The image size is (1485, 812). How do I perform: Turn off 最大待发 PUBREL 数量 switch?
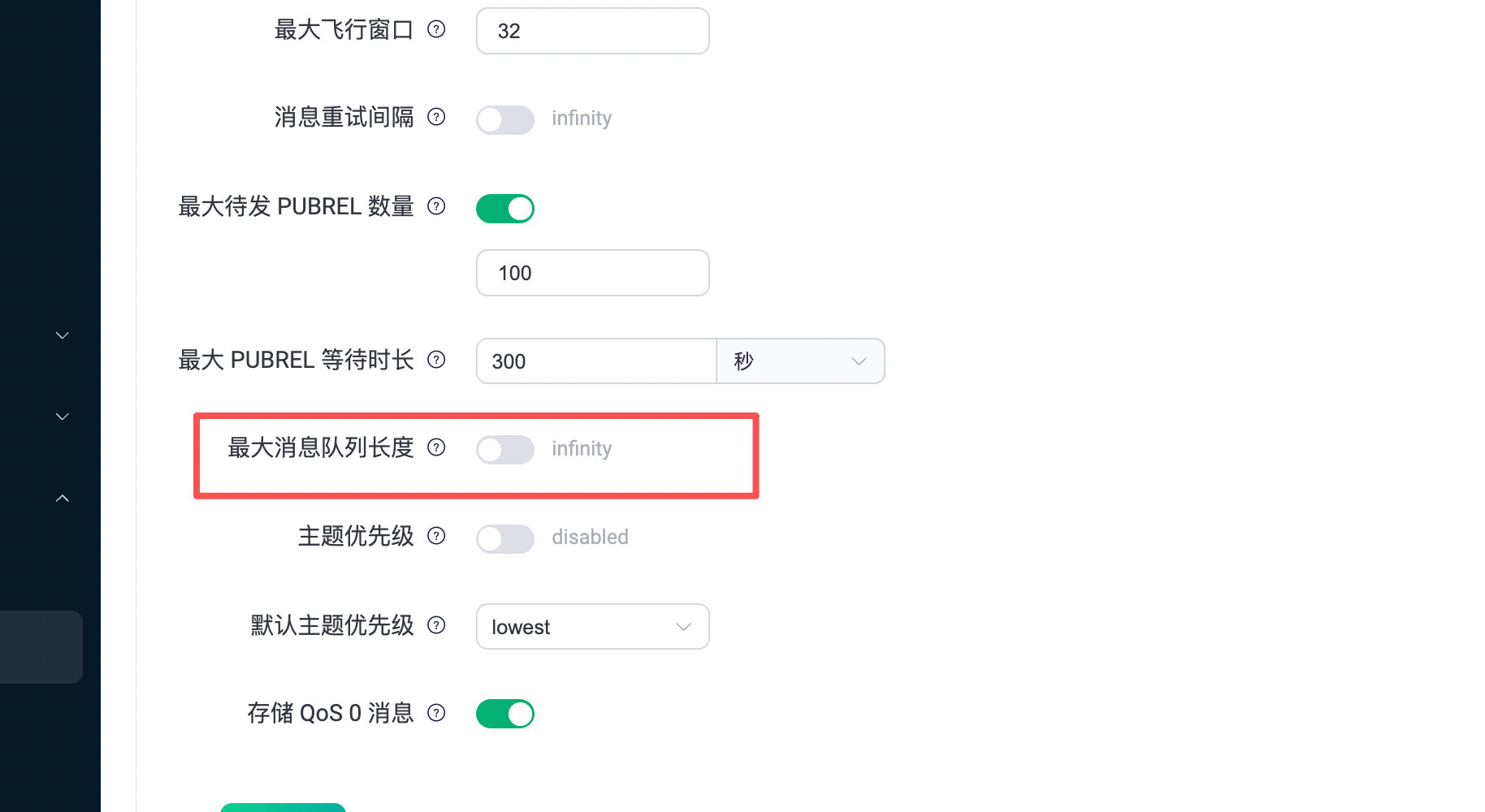tap(504, 209)
